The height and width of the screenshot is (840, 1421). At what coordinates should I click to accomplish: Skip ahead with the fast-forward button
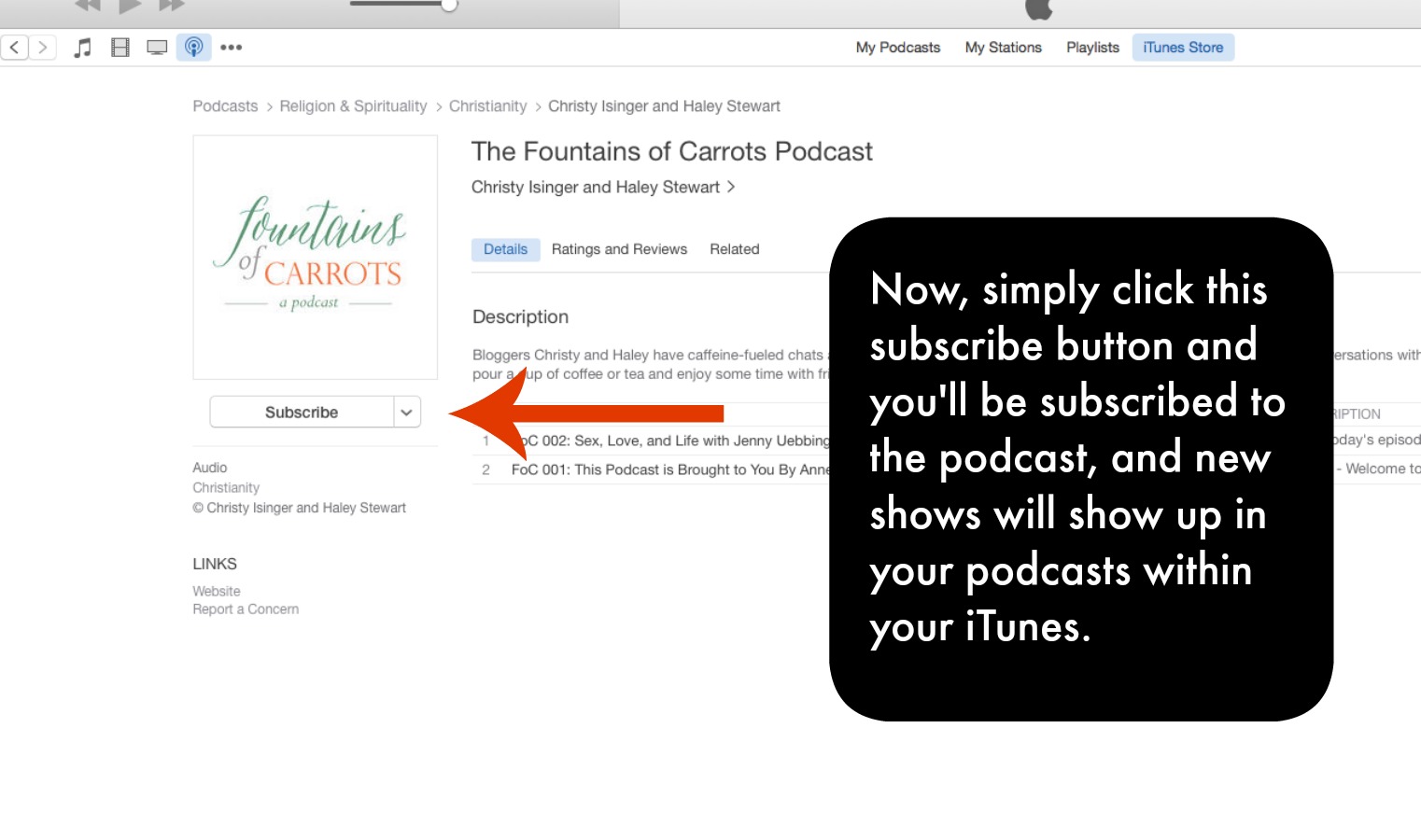point(172,5)
